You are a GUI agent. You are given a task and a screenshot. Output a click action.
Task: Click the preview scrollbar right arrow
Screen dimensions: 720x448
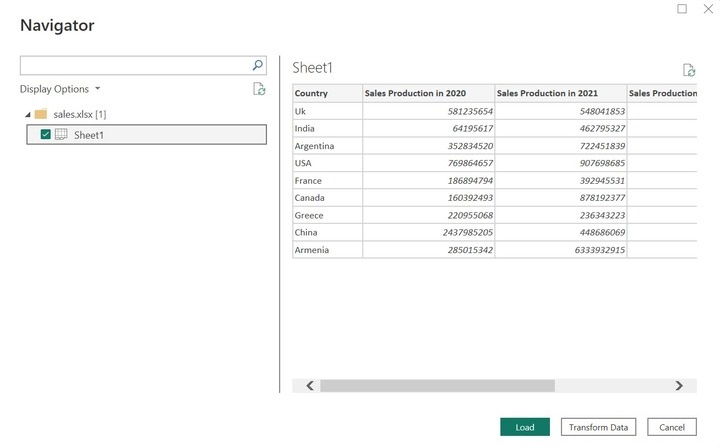click(679, 386)
